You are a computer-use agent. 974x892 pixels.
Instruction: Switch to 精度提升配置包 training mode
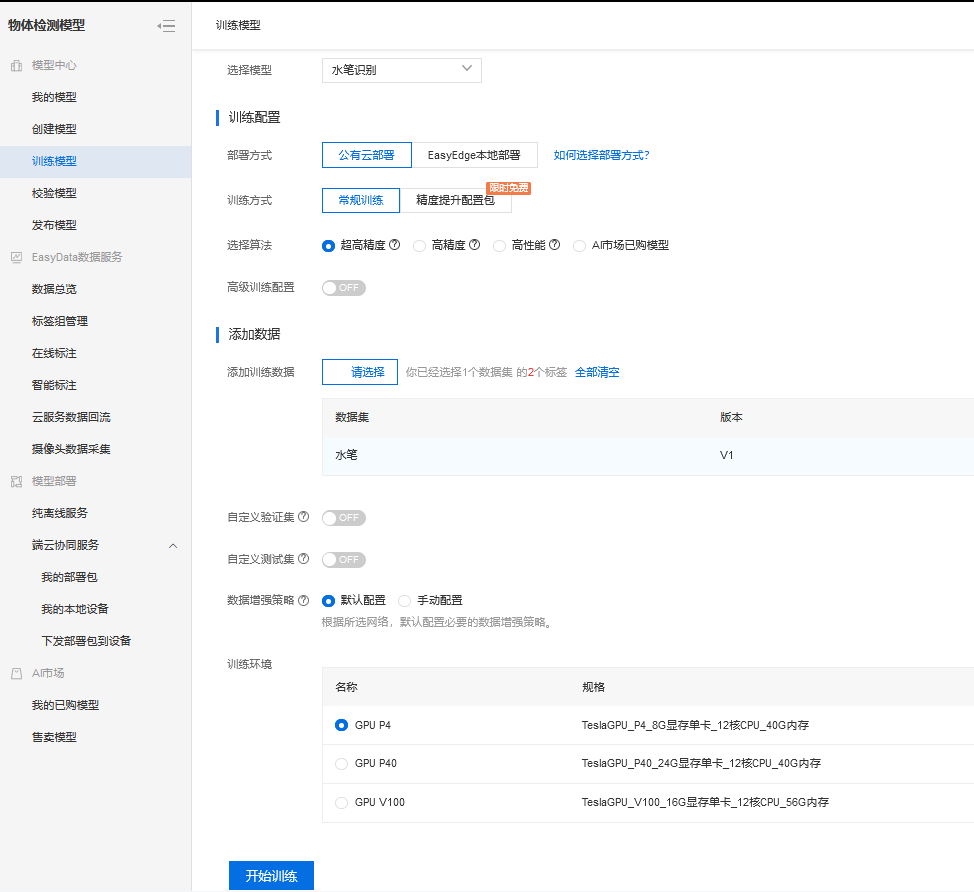tap(456, 200)
